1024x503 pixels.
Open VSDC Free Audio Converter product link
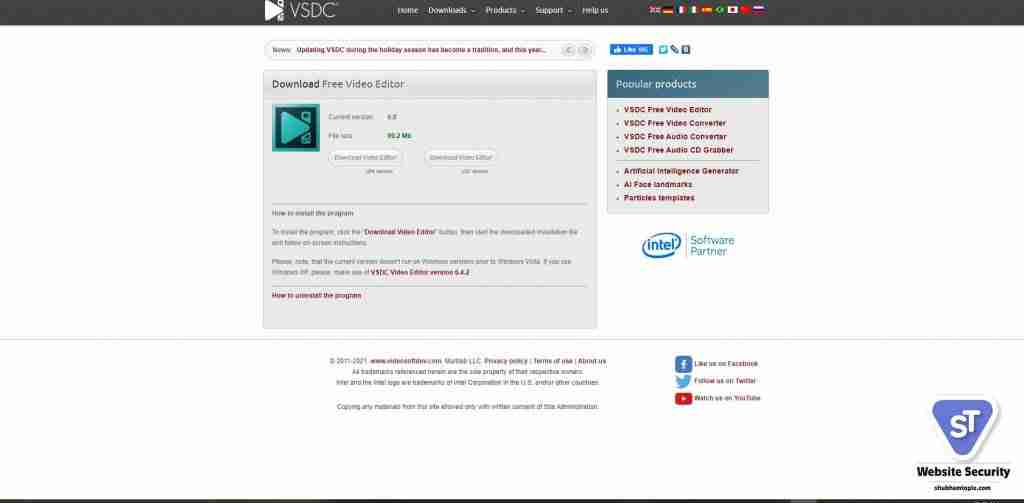pyautogui.click(x=675, y=137)
